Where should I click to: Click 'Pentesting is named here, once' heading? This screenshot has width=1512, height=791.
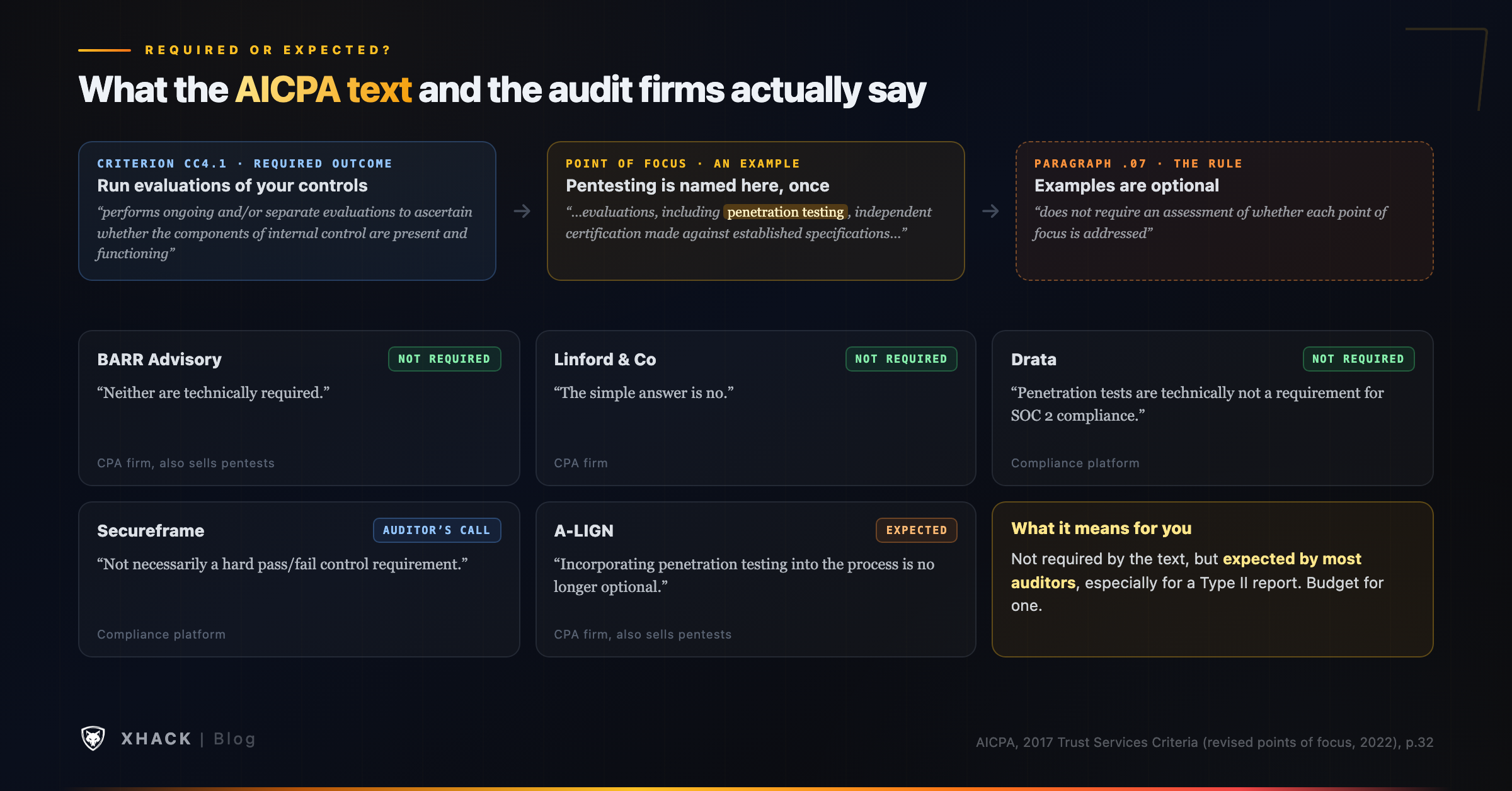pos(697,186)
